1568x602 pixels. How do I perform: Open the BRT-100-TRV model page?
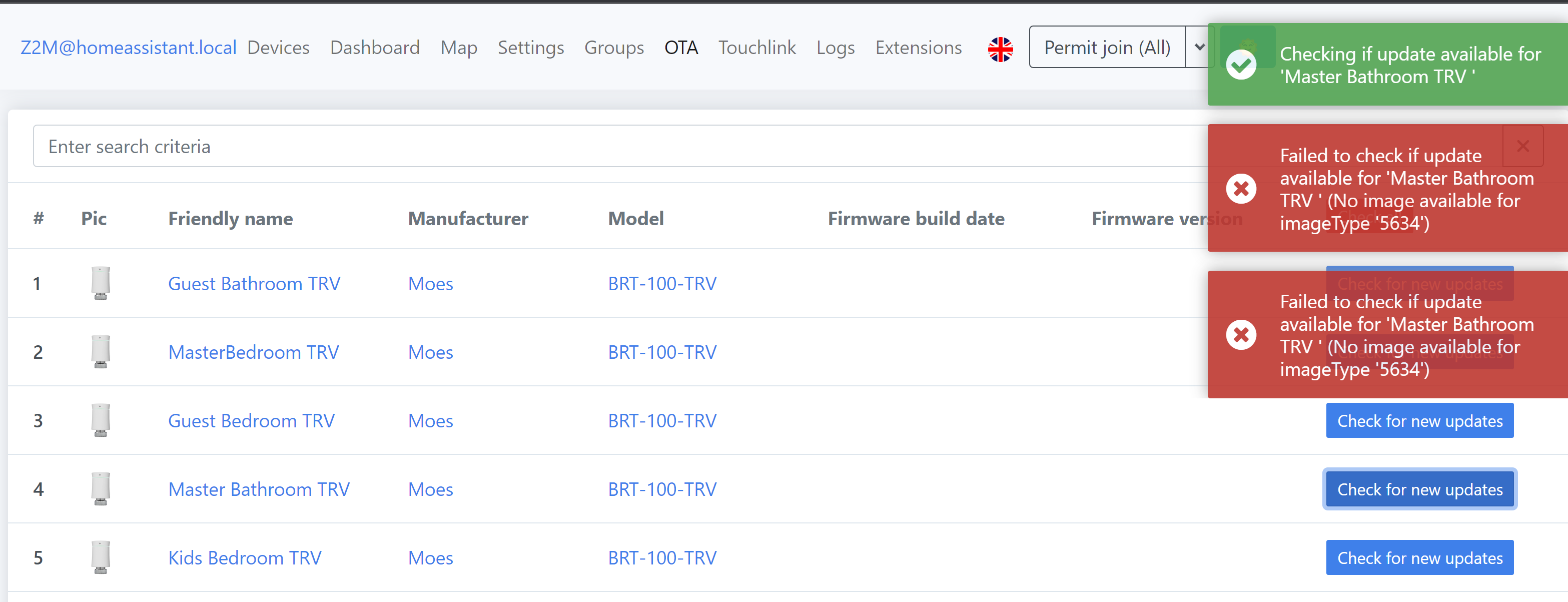662,283
